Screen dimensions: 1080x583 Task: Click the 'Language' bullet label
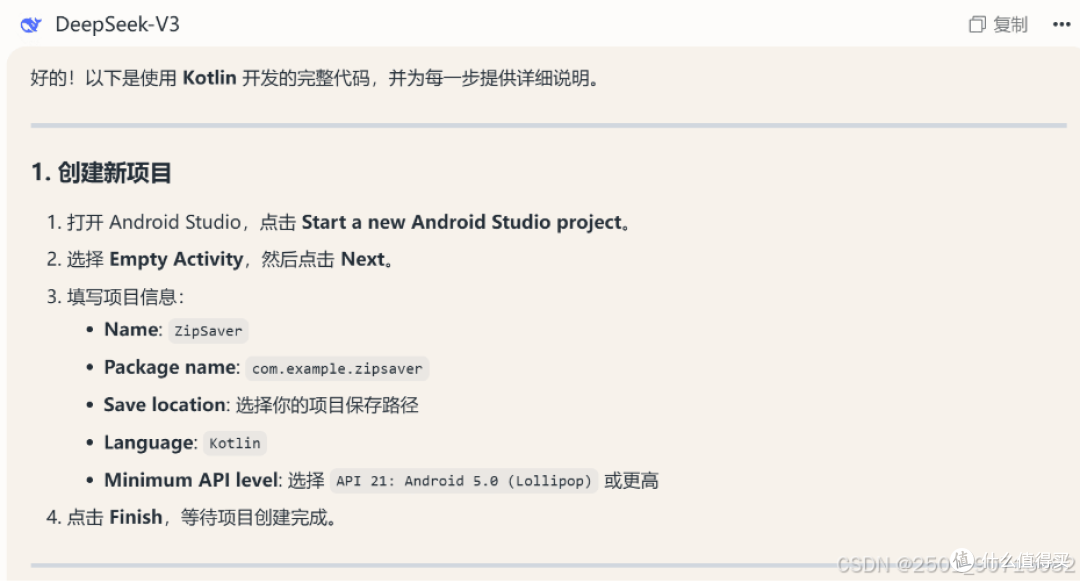pyautogui.click(x=149, y=442)
